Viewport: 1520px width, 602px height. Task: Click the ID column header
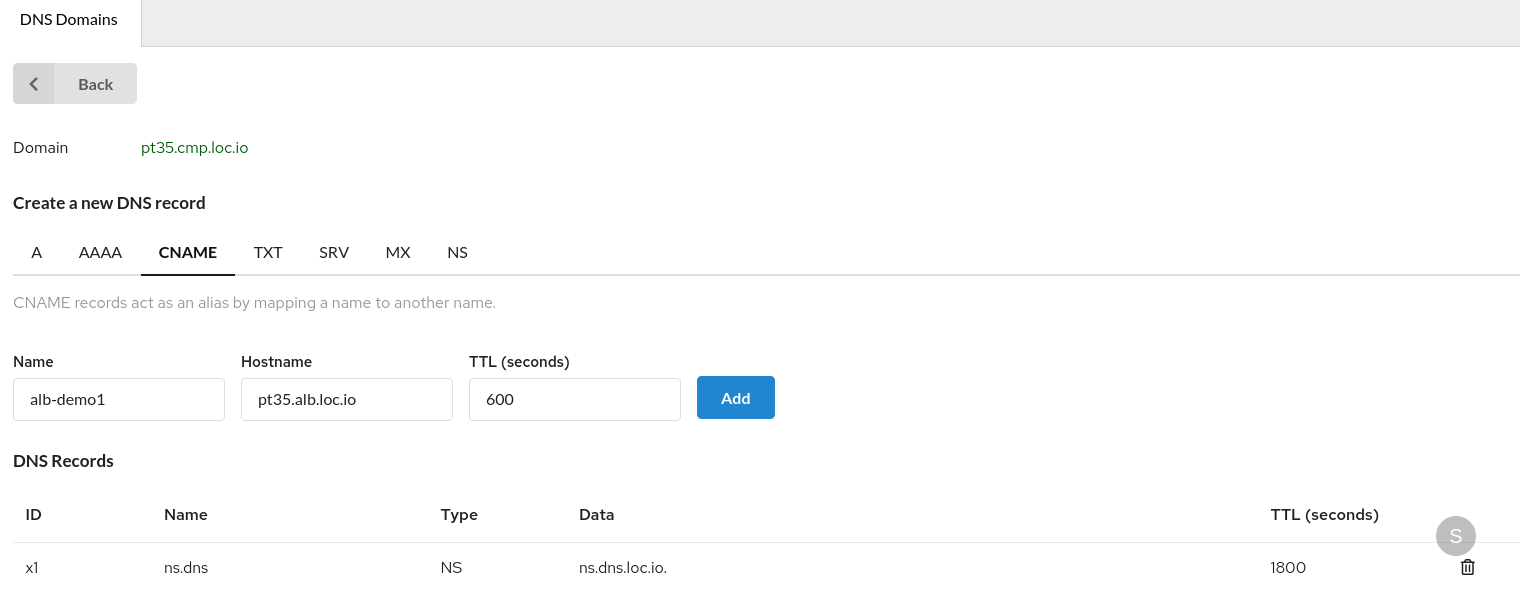pos(34,515)
